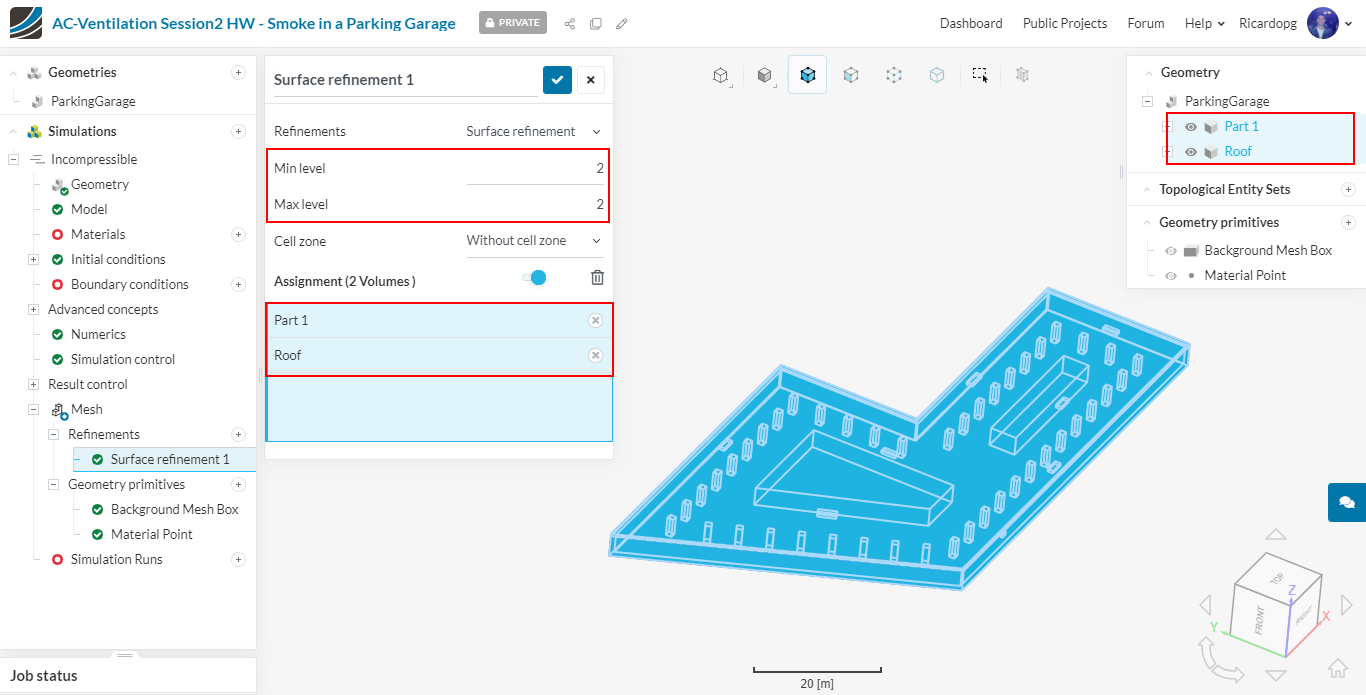Add a boundary condition with plus icon
This screenshot has height=695, width=1366.
[238, 284]
